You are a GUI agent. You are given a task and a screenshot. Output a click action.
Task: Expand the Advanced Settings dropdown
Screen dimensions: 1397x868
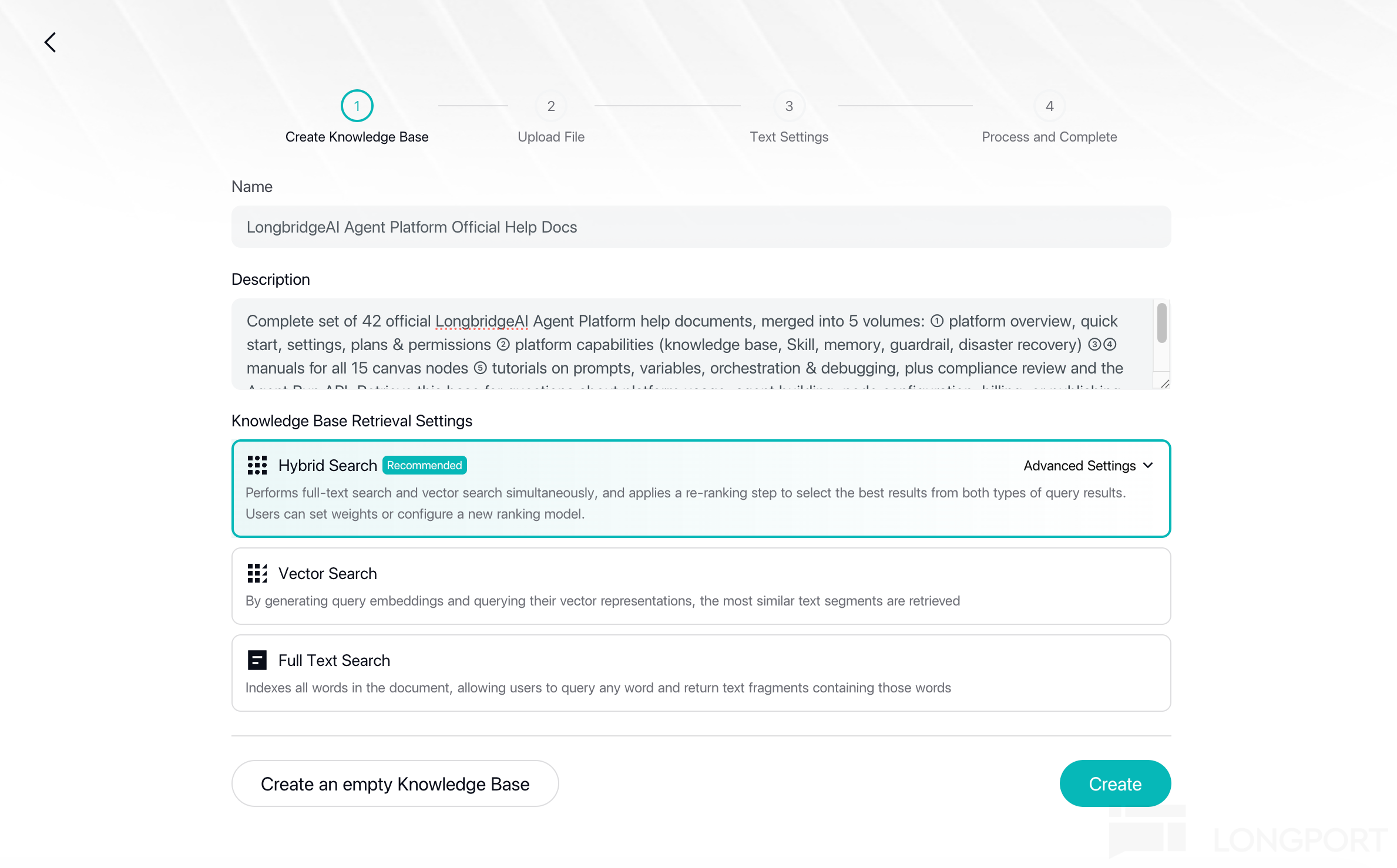coord(1088,466)
